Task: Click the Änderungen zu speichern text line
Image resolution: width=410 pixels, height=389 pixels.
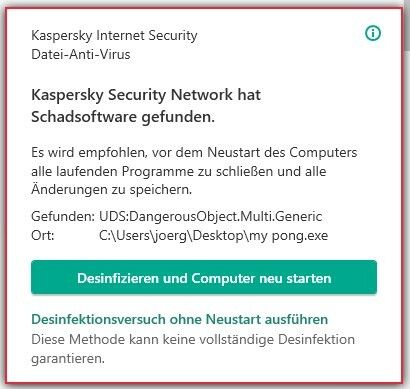Action: (x=112, y=189)
